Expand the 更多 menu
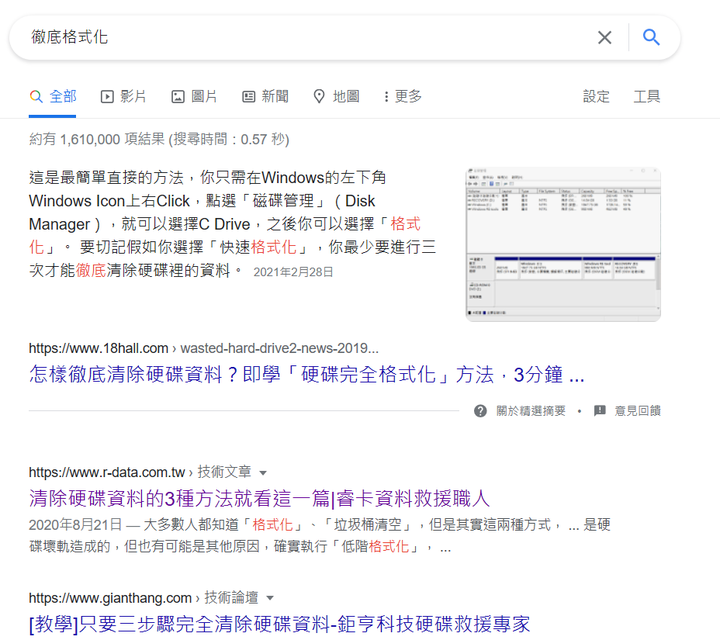The image size is (720, 640). (x=403, y=96)
